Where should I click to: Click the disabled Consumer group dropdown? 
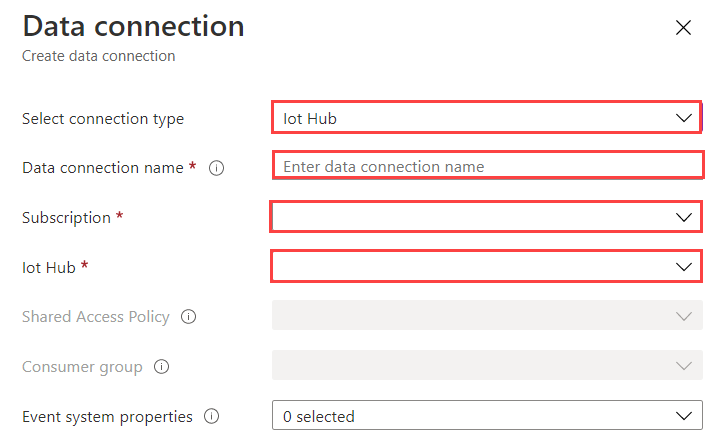[x=486, y=366]
